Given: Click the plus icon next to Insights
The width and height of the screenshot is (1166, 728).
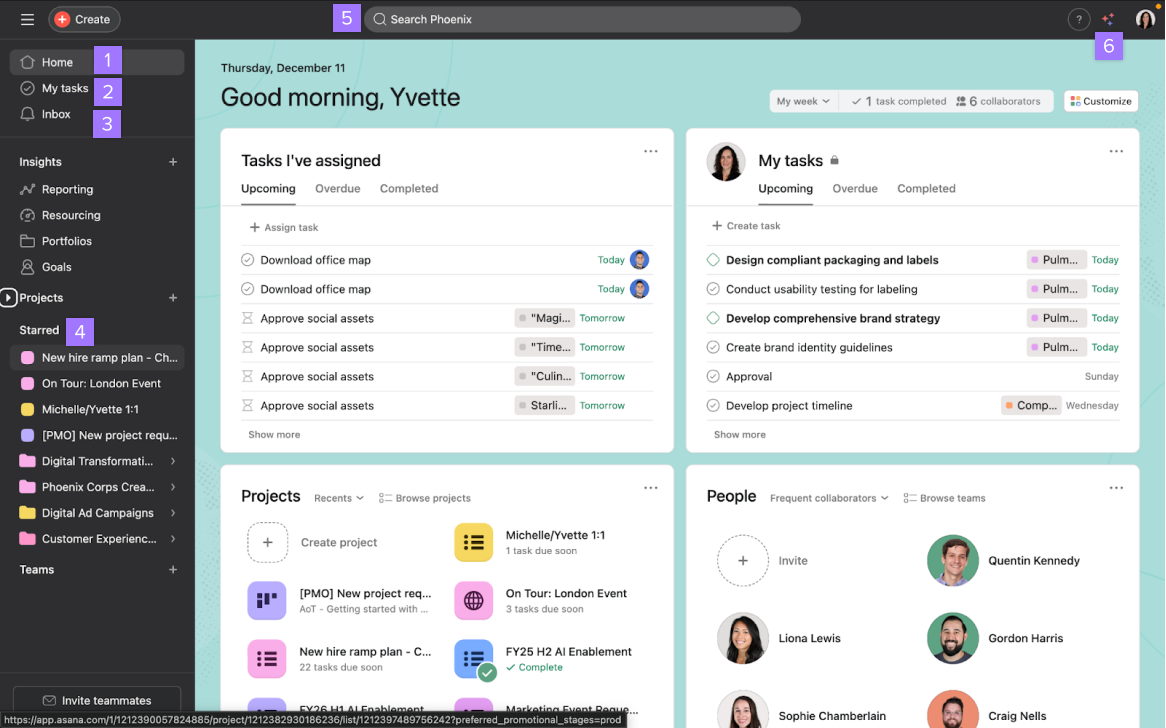Looking at the screenshot, I should [173, 162].
